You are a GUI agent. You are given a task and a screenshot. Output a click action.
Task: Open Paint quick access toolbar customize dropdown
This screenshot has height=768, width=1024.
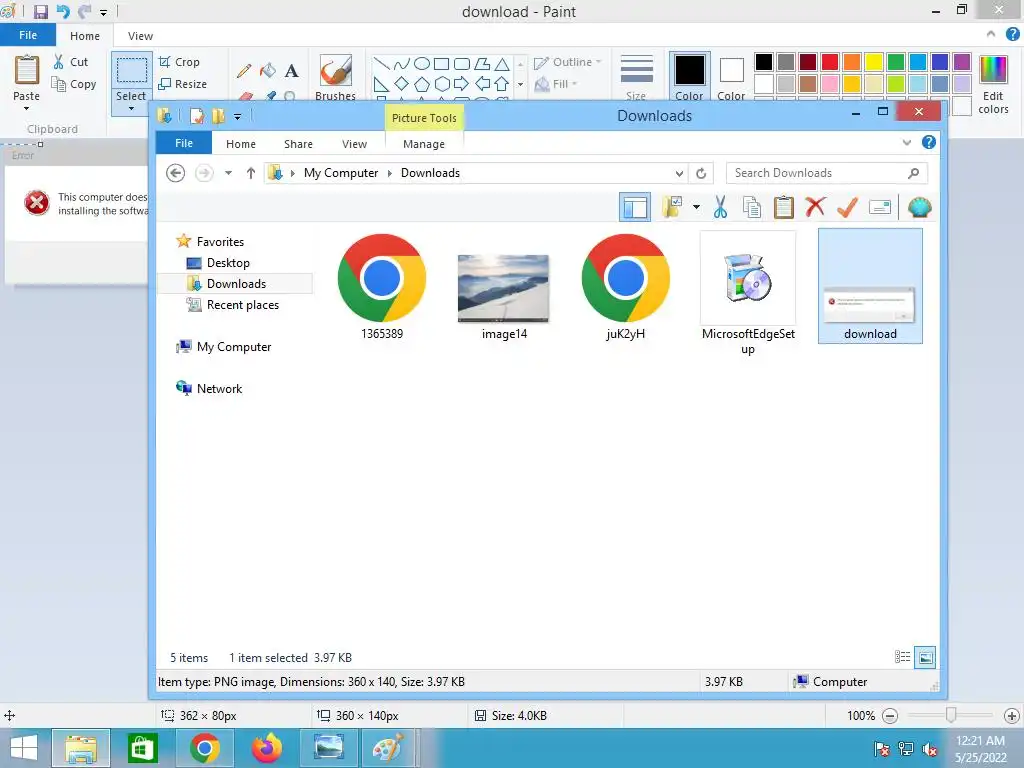pyautogui.click(x=103, y=12)
